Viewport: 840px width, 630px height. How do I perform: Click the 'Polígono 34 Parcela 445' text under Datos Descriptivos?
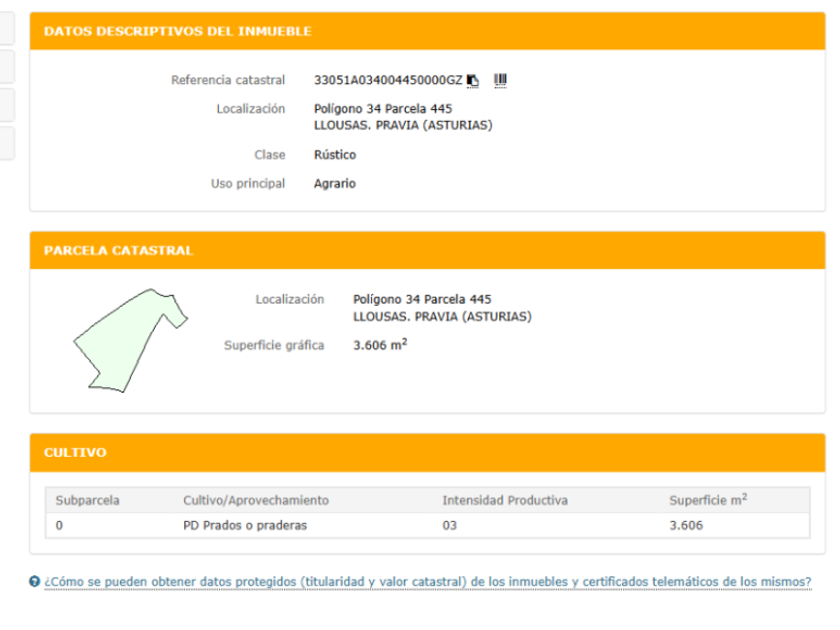coord(383,109)
